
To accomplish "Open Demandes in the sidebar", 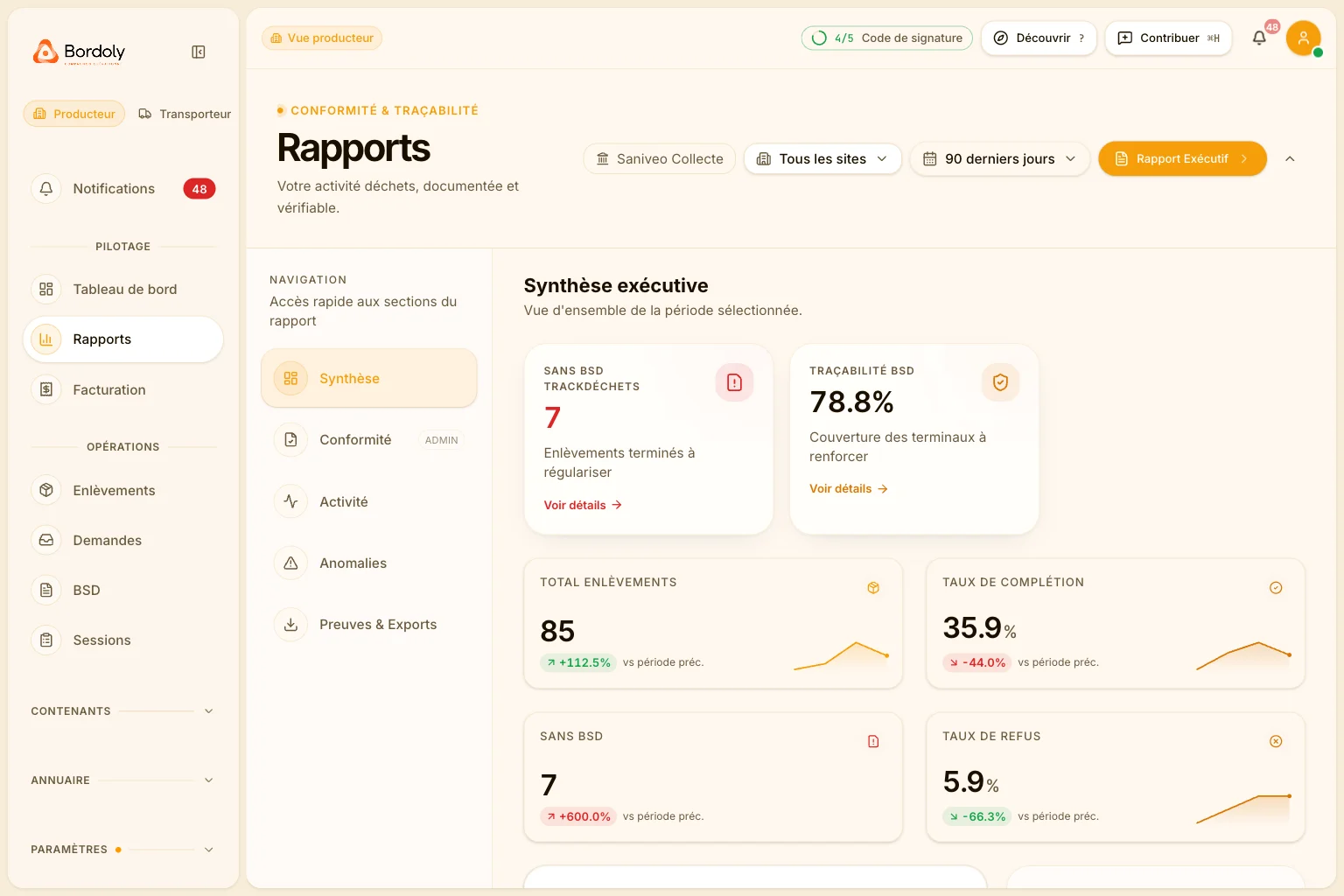I will pos(123,540).
